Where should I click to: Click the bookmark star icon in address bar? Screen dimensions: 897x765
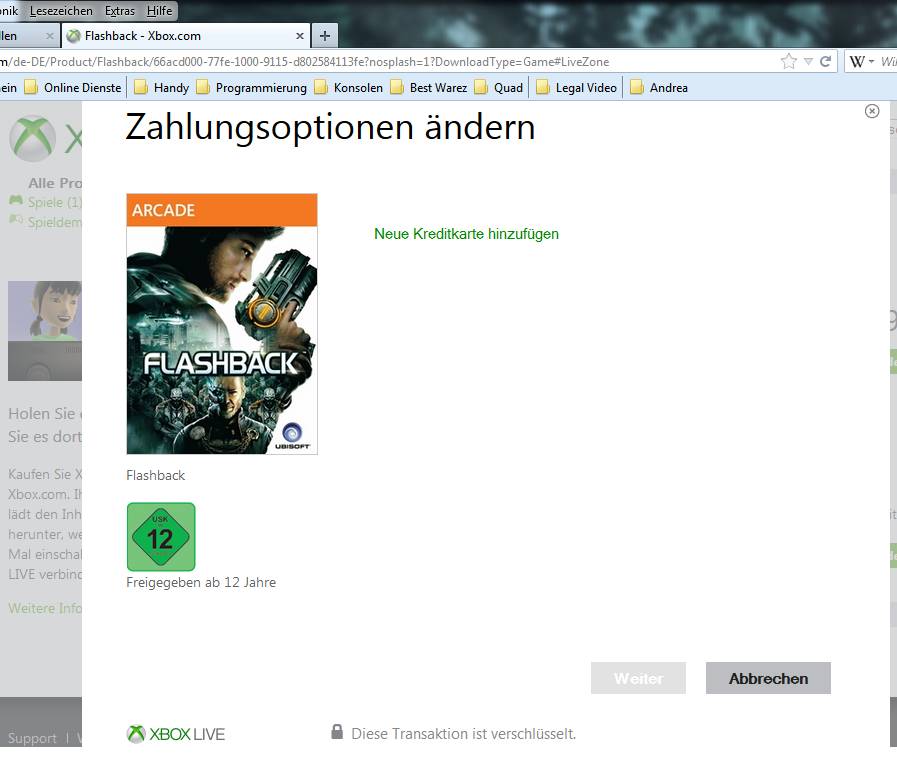click(789, 61)
